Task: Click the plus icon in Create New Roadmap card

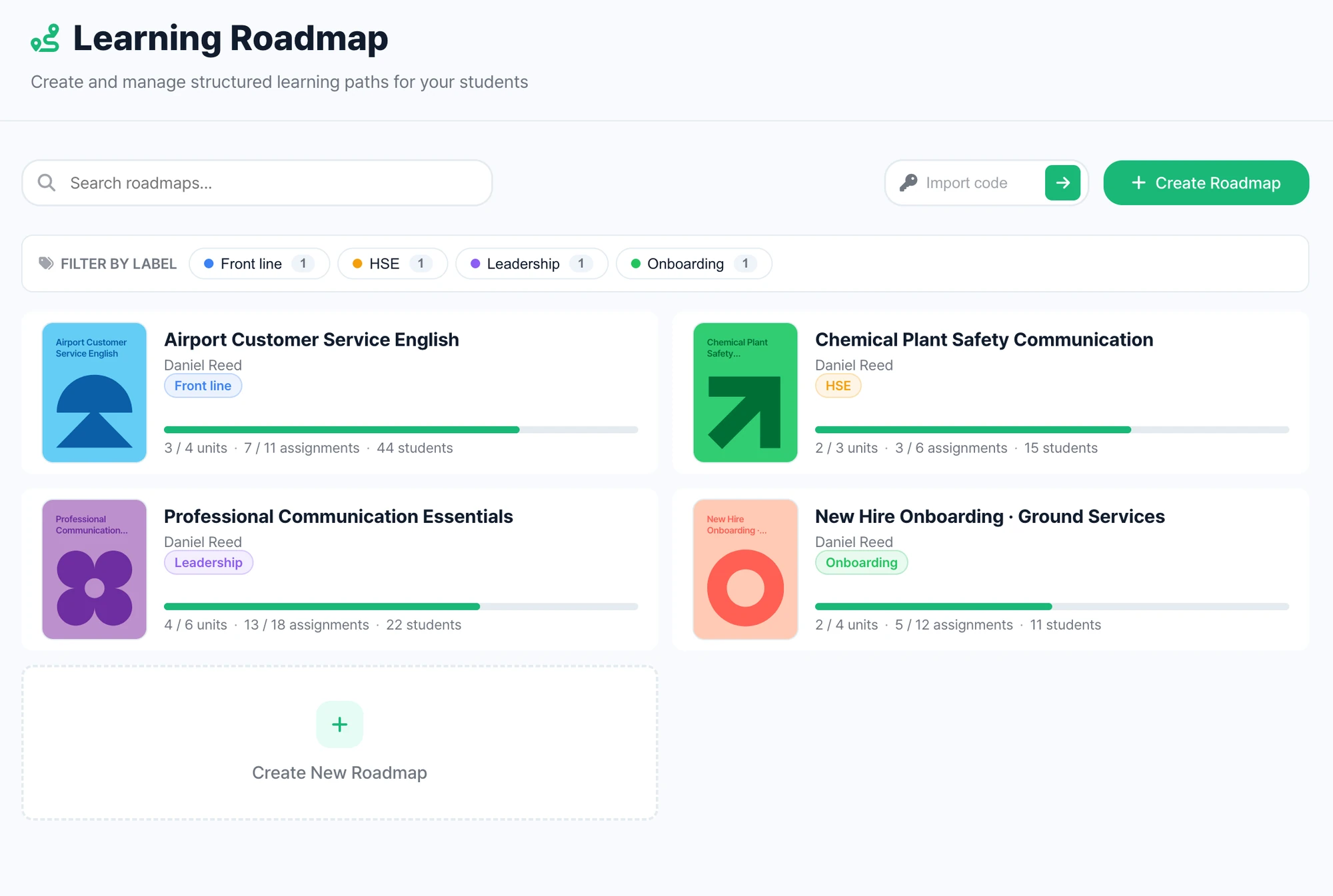Action: coord(340,724)
